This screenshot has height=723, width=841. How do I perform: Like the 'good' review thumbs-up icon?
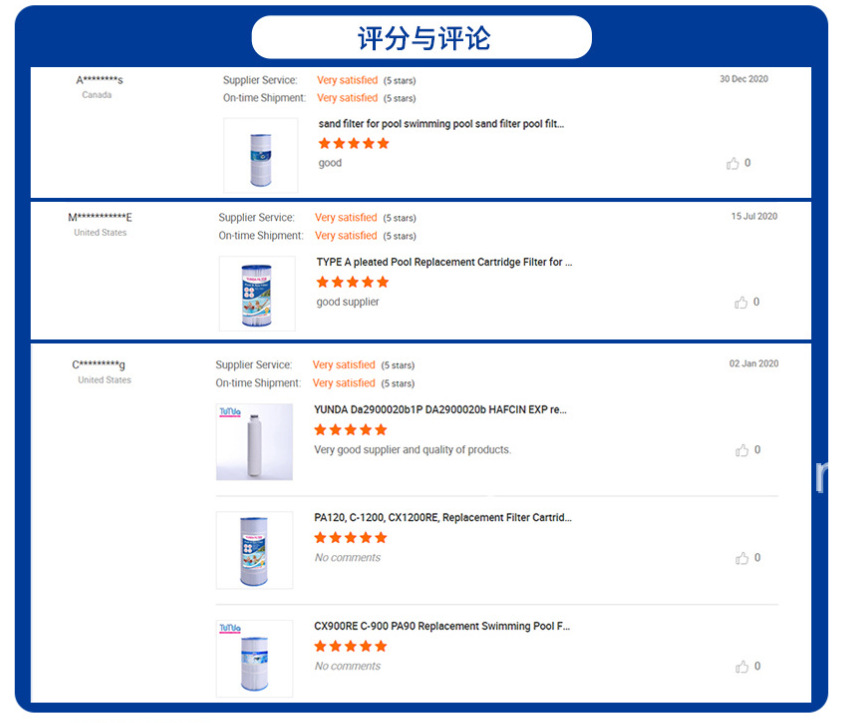(733, 164)
